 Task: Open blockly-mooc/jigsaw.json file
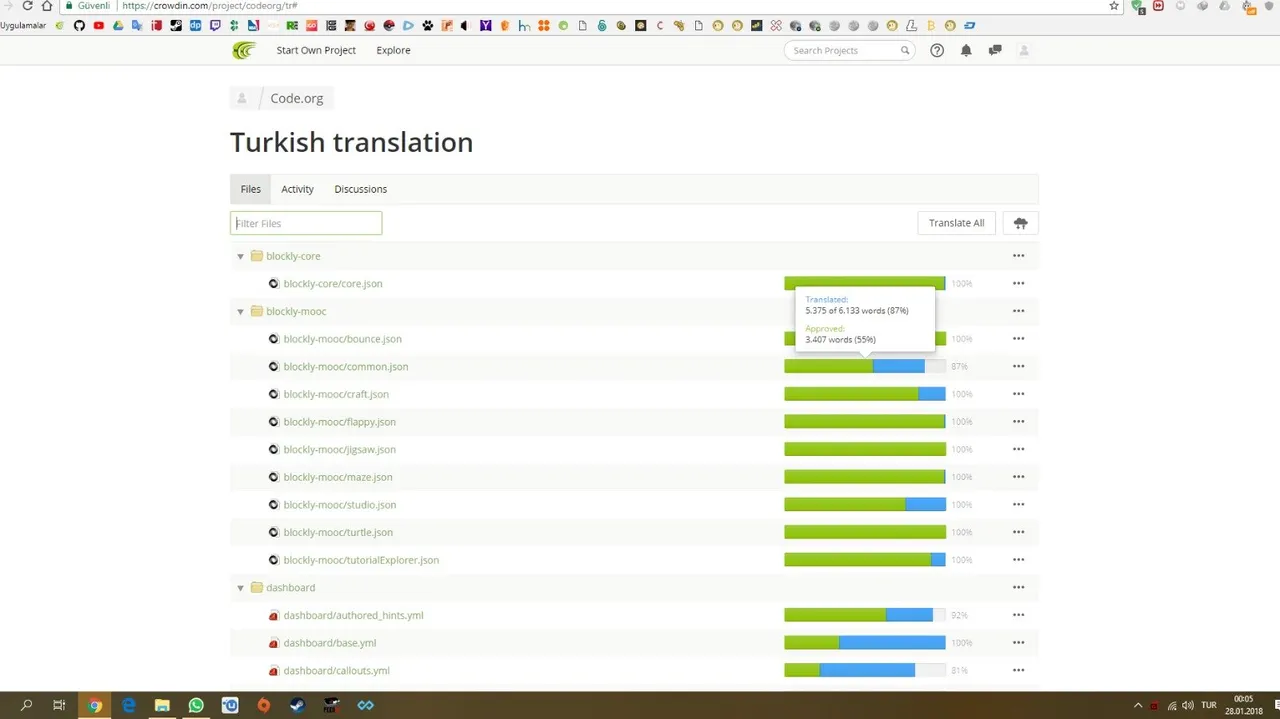pos(340,450)
